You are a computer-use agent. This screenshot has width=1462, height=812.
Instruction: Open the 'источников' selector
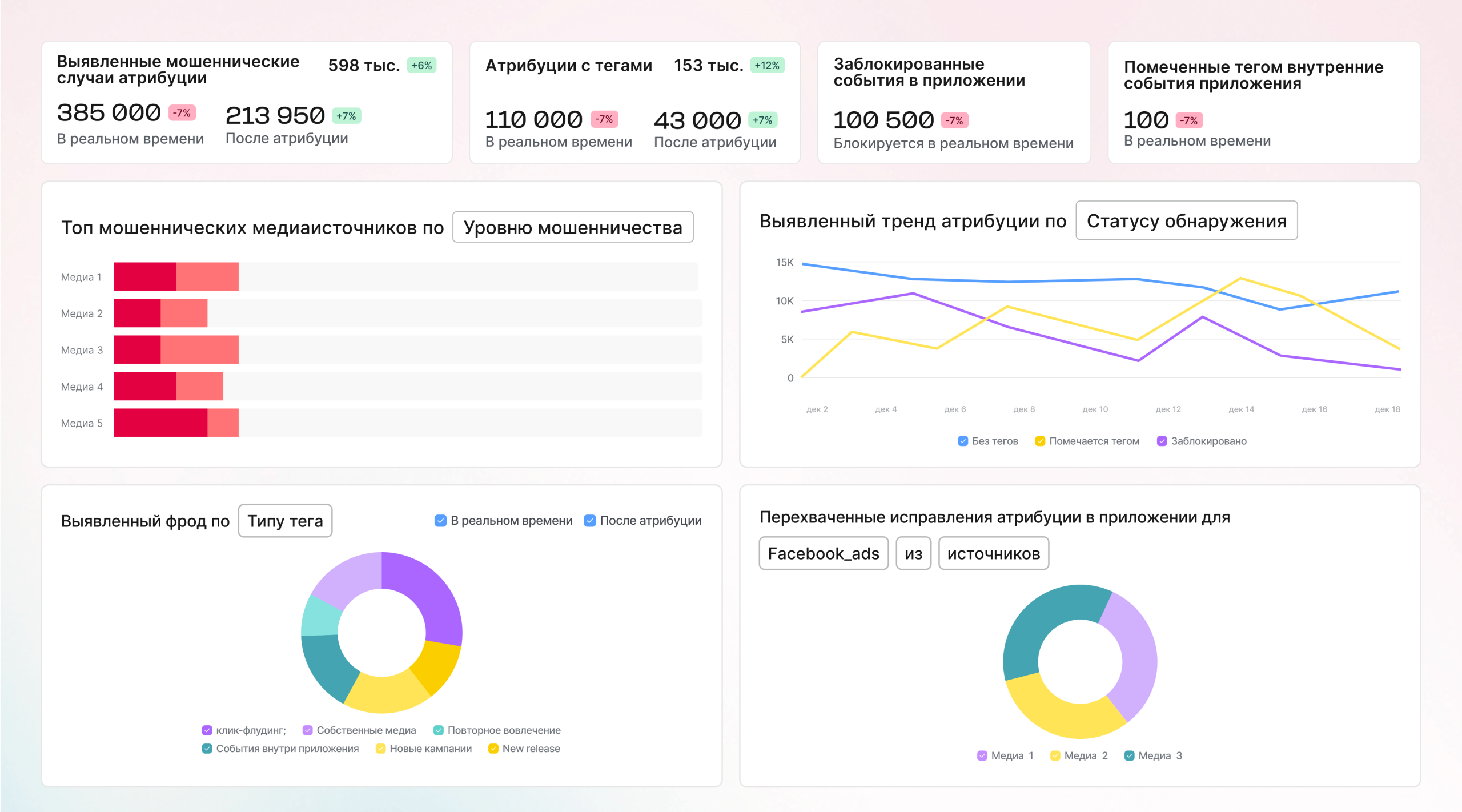pyautogui.click(x=993, y=553)
